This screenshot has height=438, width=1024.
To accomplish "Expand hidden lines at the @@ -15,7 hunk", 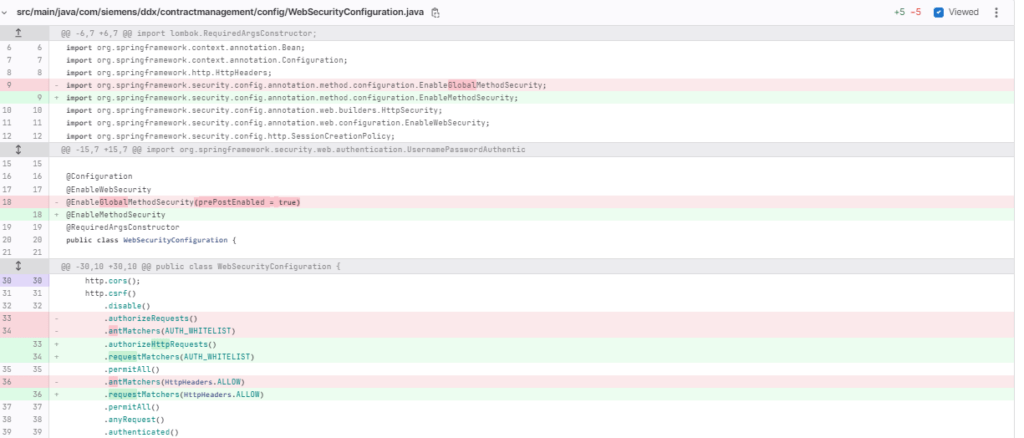I will [x=18, y=149].
